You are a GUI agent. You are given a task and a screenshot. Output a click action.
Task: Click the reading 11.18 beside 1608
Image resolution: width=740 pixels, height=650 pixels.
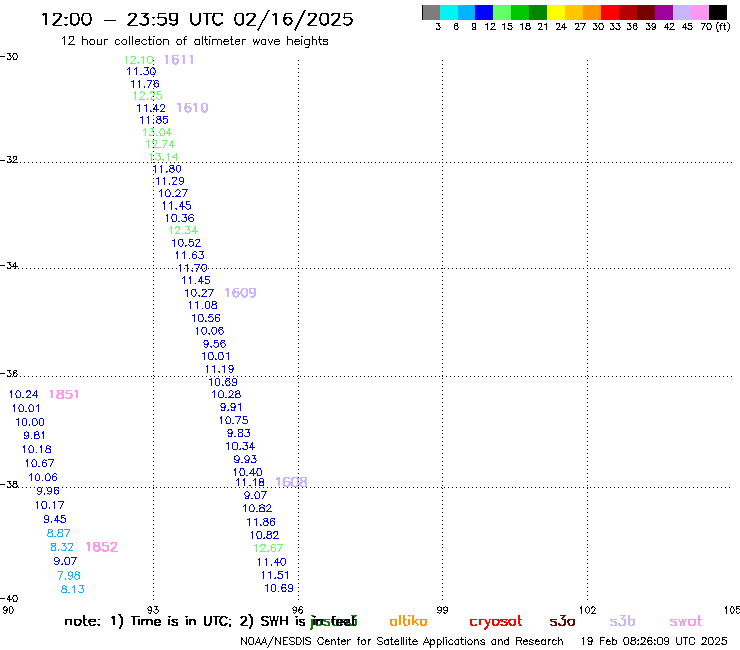coord(250,482)
